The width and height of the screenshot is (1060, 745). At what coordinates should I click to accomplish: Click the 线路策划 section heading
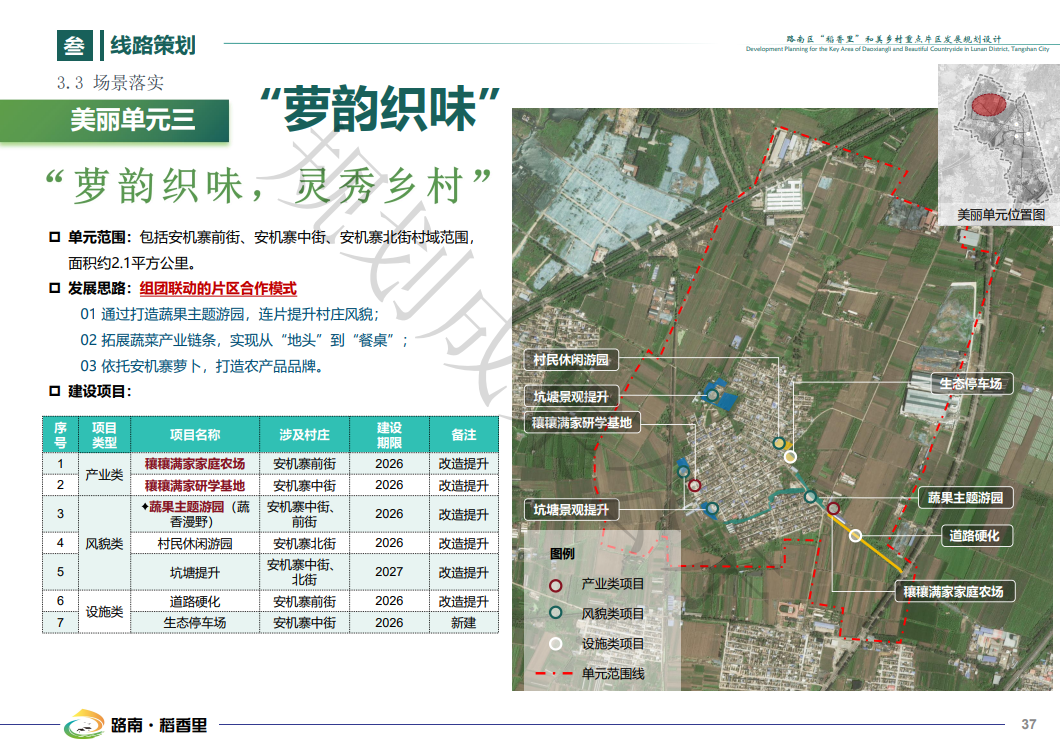click(x=153, y=45)
